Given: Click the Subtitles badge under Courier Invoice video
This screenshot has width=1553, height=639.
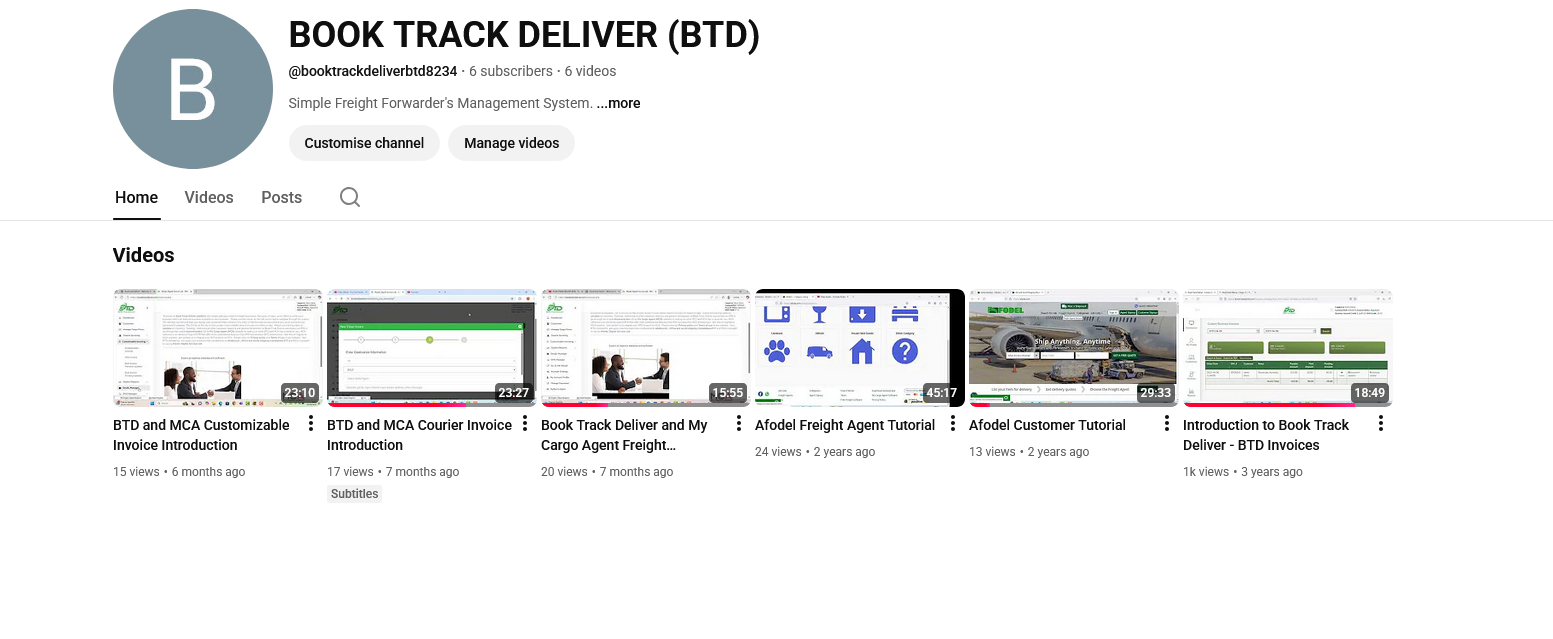Looking at the screenshot, I should click(x=354, y=493).
